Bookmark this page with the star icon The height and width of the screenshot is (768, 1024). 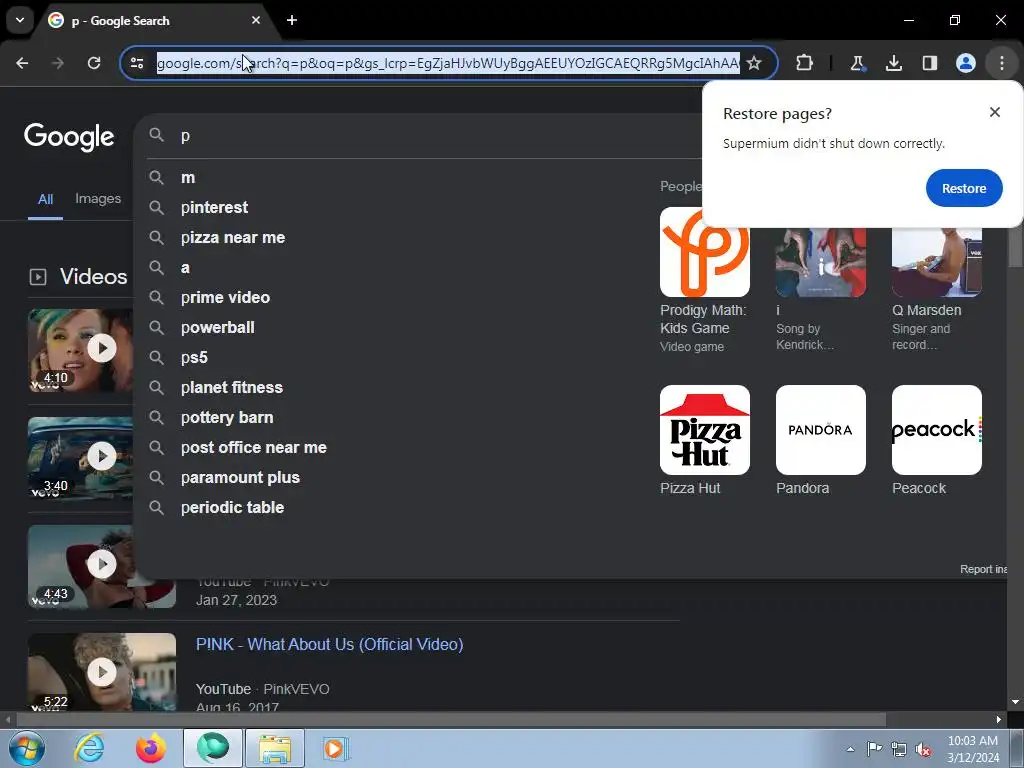pyautogui.click(x=754, y=63)
